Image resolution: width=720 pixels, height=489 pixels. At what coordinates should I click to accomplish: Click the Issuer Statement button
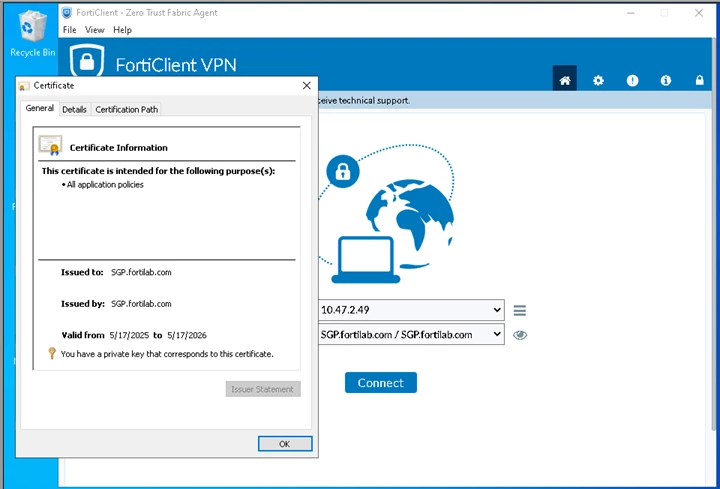tap(263, 389)
